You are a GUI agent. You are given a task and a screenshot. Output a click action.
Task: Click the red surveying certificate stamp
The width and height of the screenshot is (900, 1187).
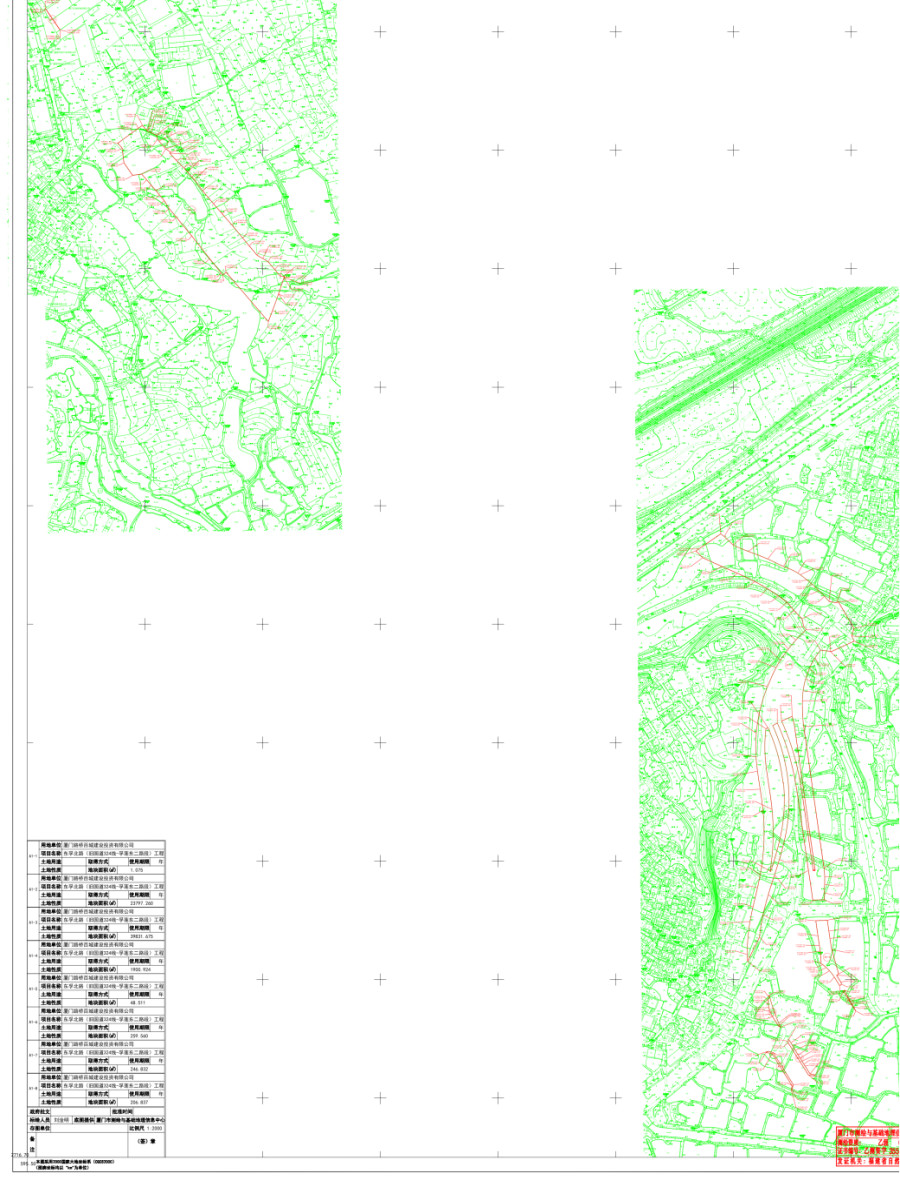tap(867, 1139)
